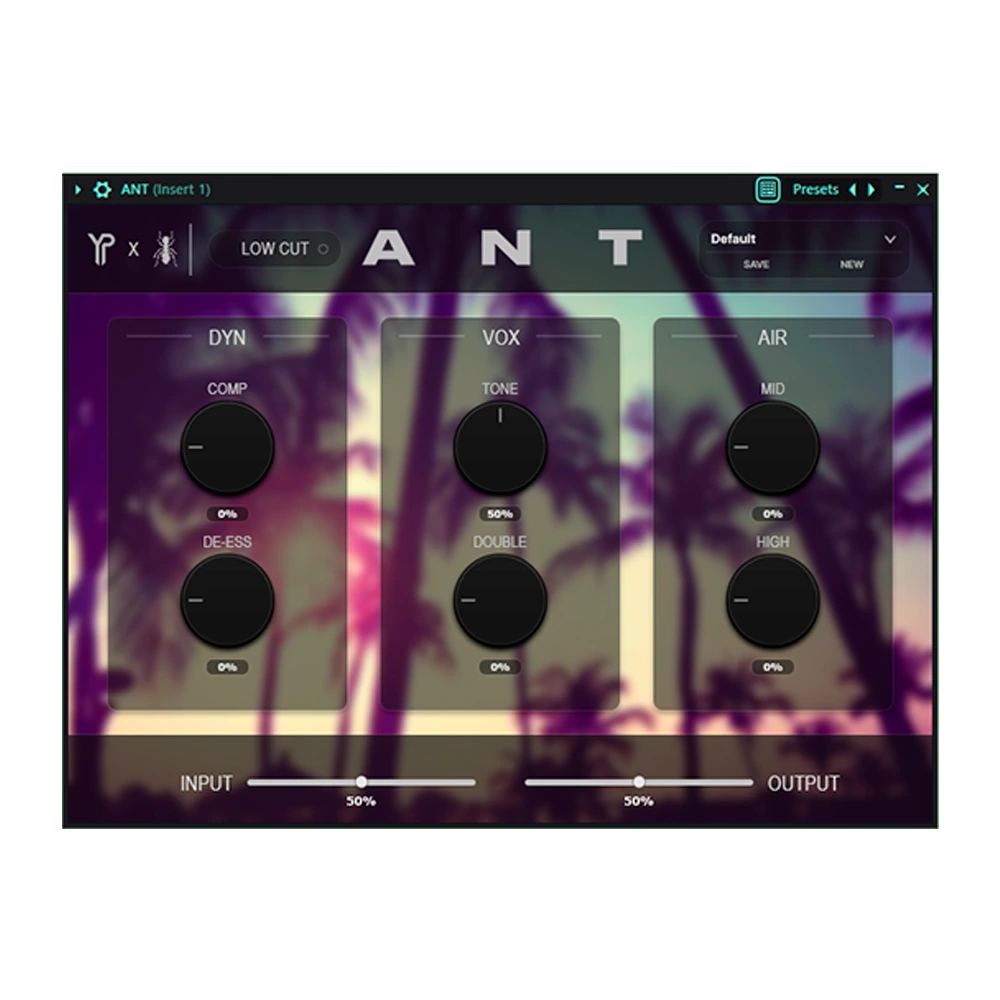Click the COMP knob
This screenshot has height=1000, width=1000.
(228, 447)
